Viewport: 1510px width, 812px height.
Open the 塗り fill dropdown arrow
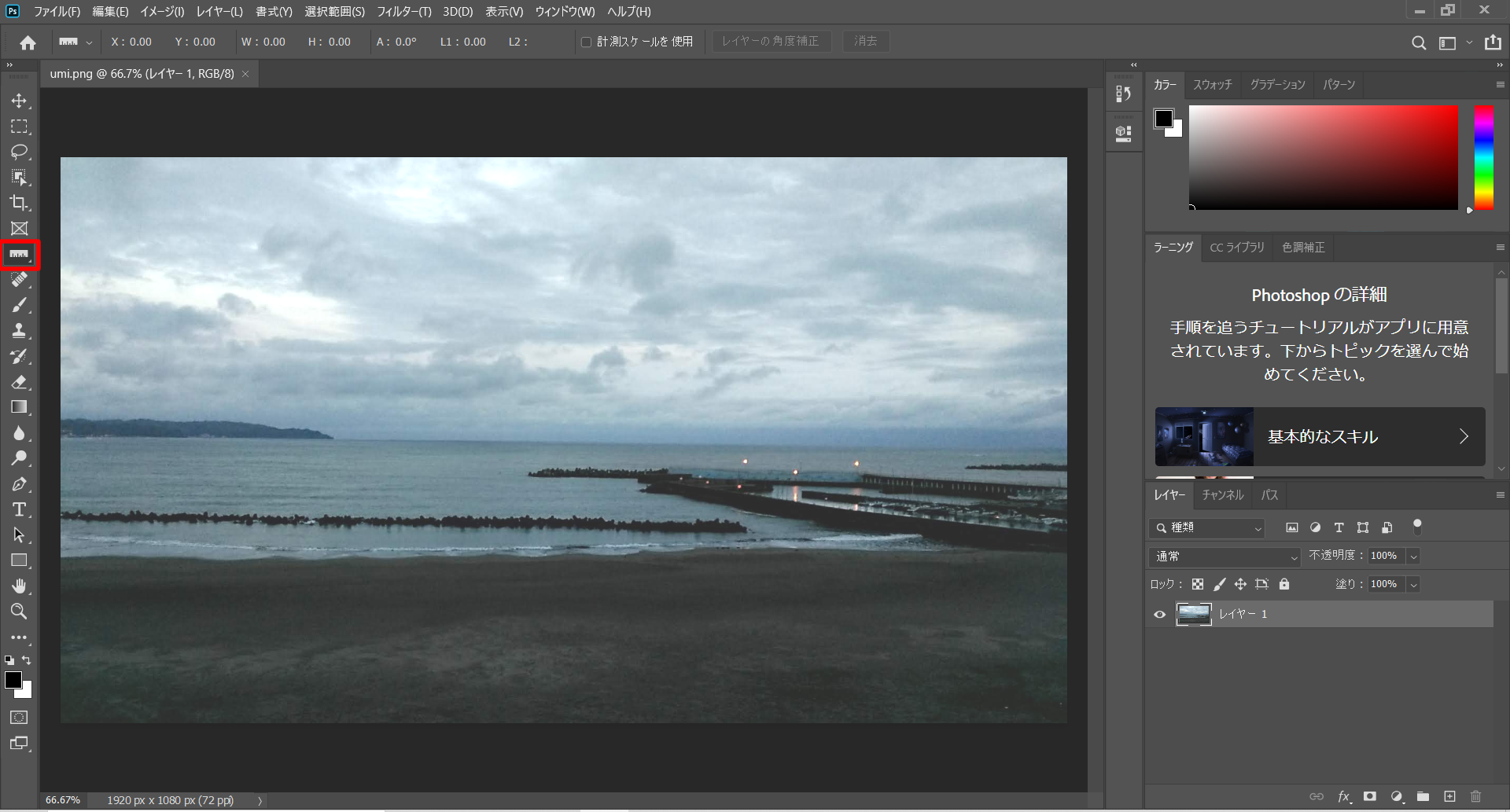point(1413,584)
